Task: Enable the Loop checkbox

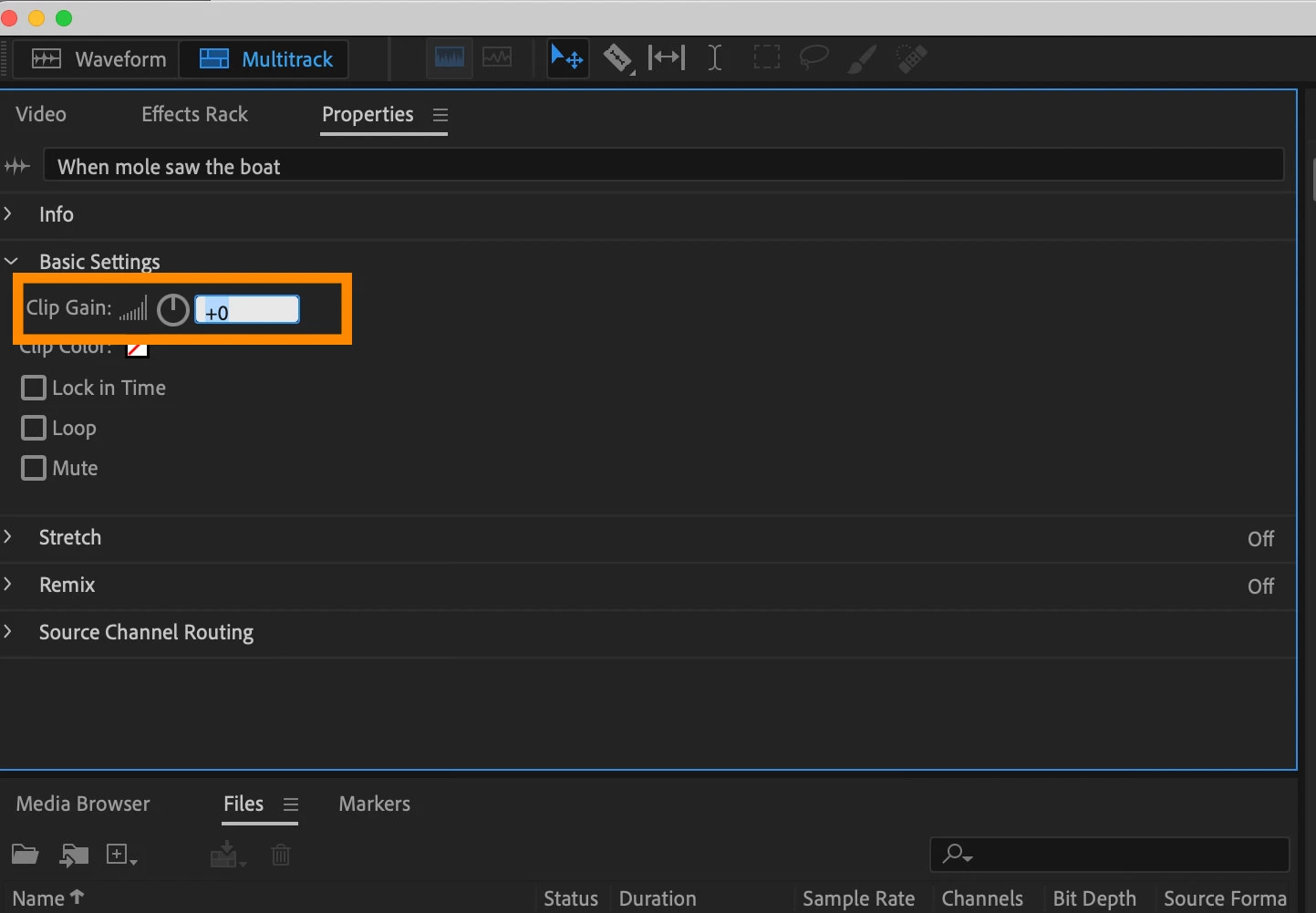Action: 34,428
